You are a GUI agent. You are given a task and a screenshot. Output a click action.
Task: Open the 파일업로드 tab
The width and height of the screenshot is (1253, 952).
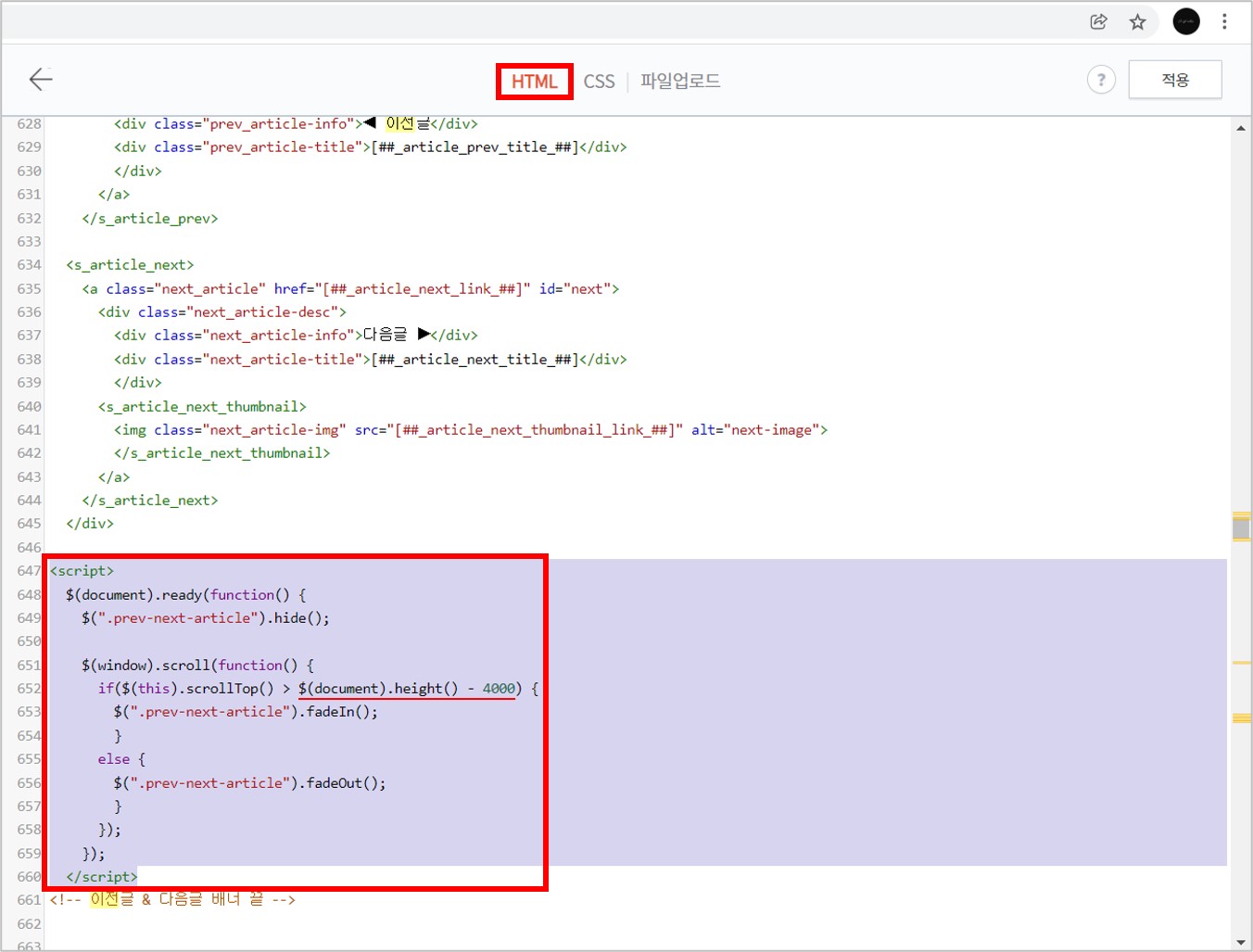click(x=680, y=81)
